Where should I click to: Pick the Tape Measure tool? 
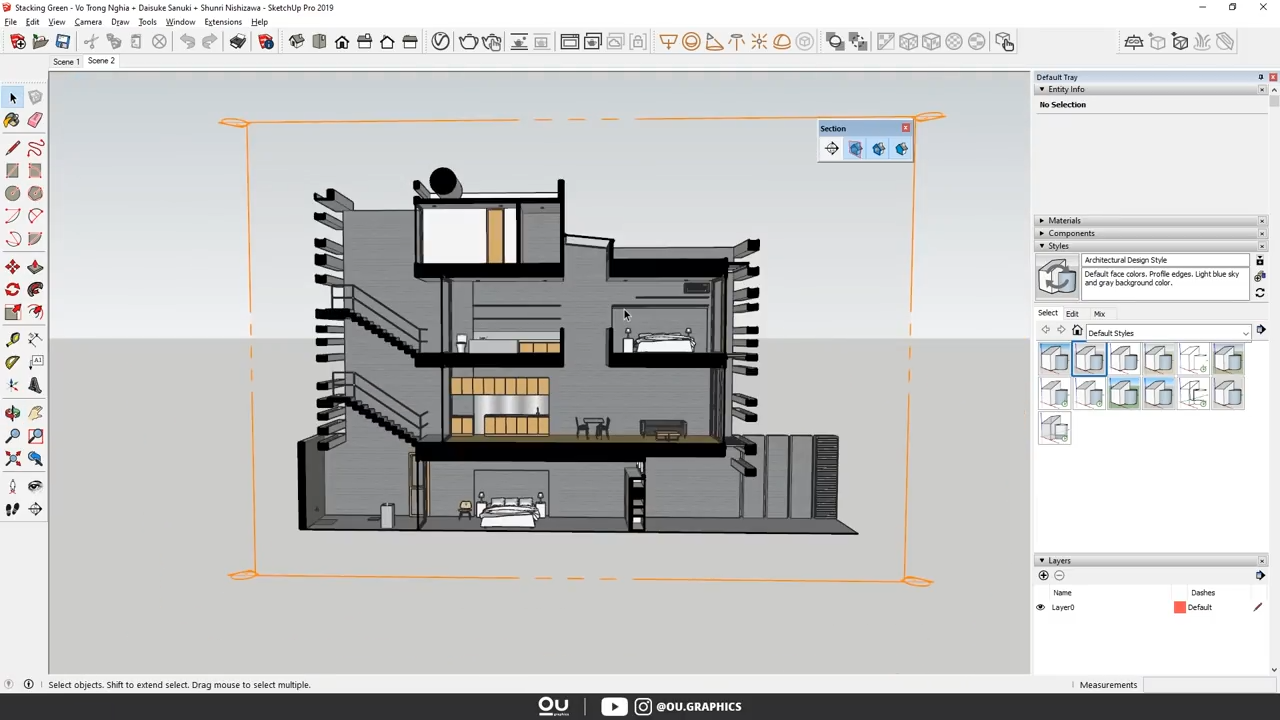pyautogui.click(x=12, y=340)
